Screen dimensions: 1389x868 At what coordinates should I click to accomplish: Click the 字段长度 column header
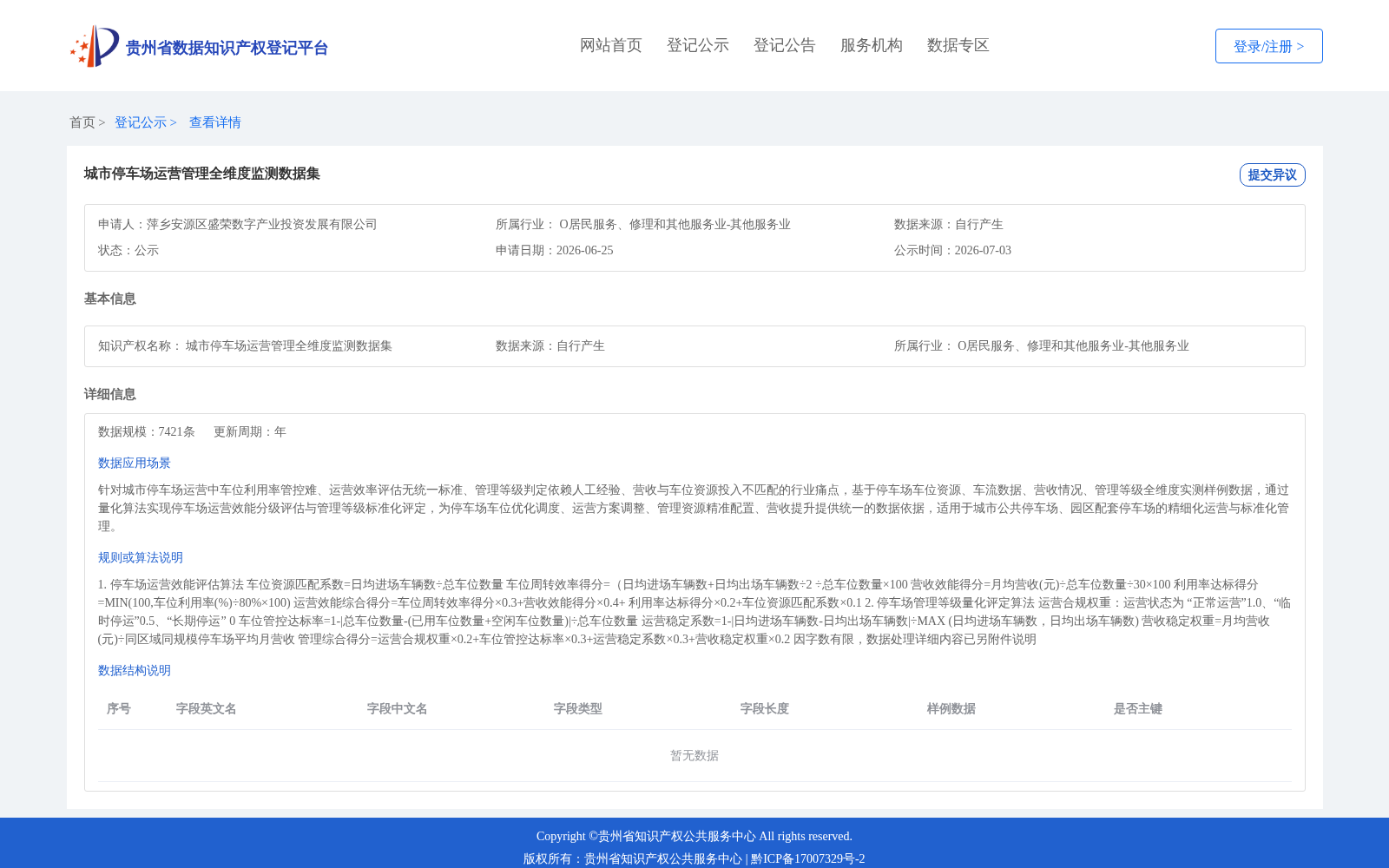coord(765,708)
